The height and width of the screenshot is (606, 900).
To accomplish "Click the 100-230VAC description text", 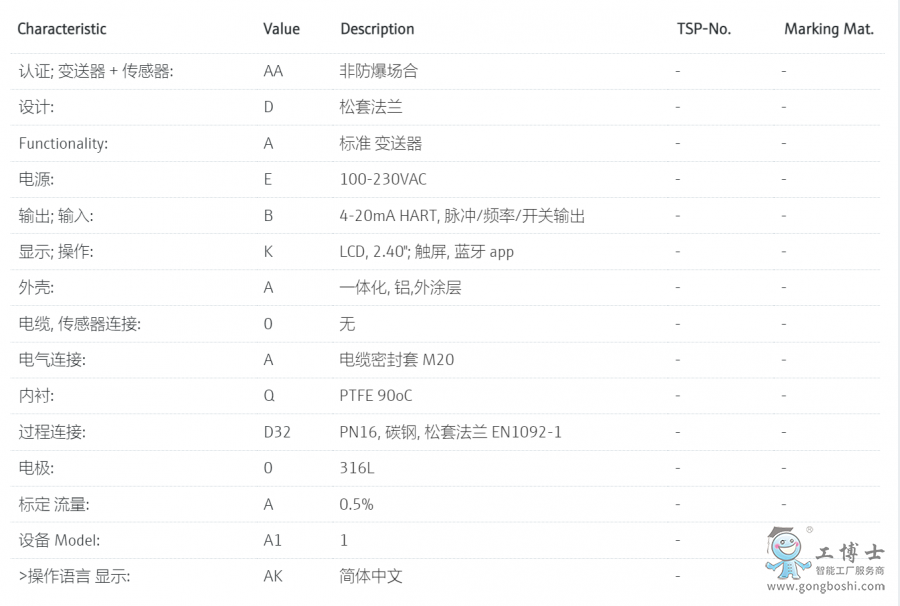I will [383, 180].
